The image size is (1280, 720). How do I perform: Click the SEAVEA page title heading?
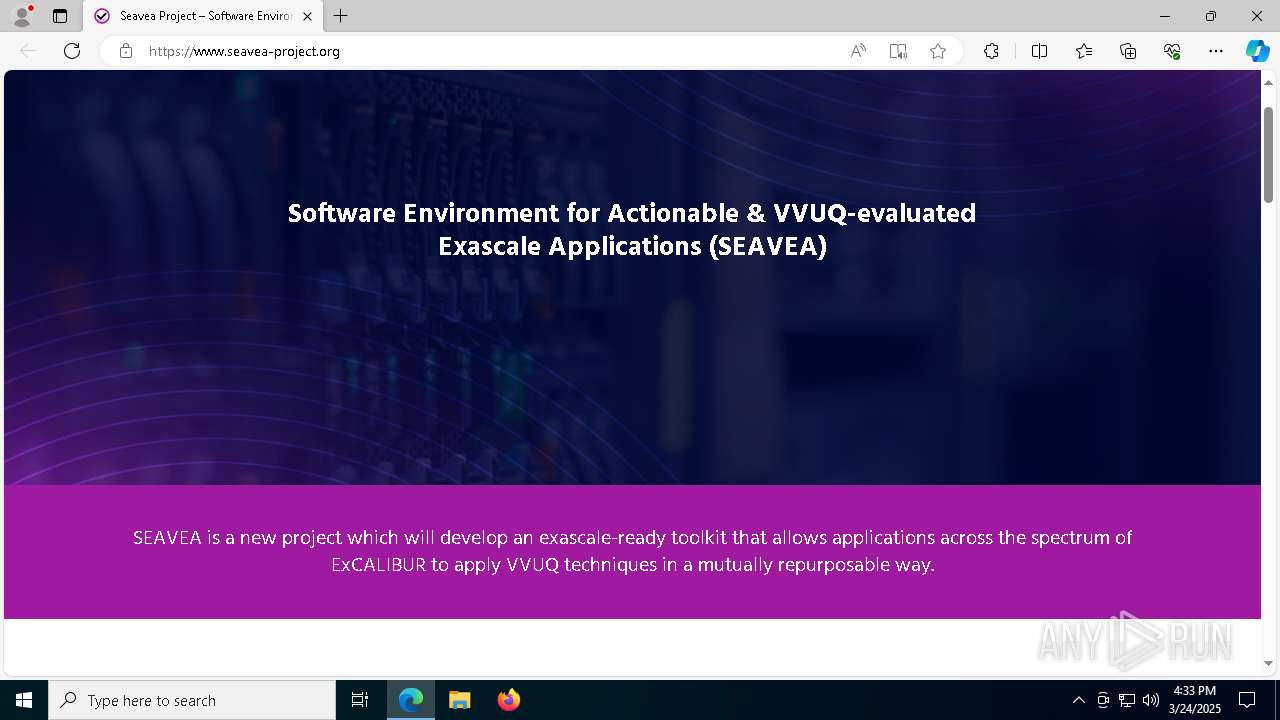click(x=632, y=229)
